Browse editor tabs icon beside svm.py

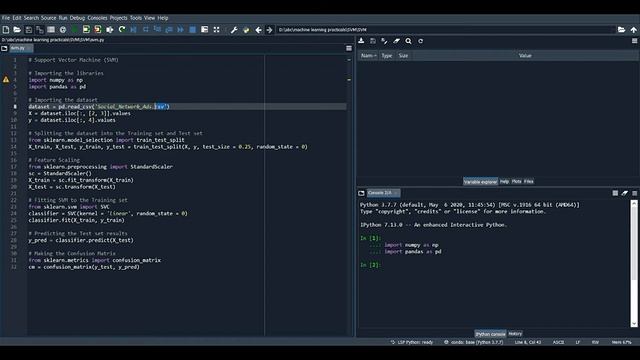click(x=4, y=48)
